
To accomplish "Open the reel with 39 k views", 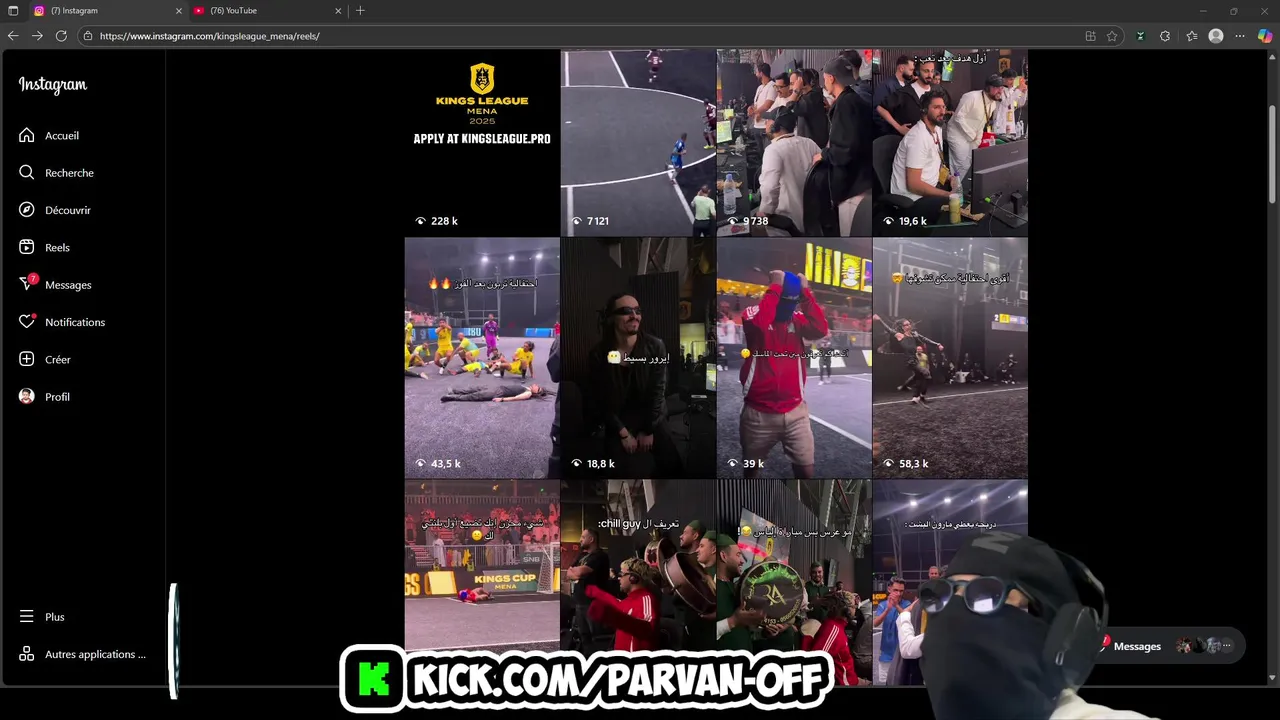I will [794, 358].
